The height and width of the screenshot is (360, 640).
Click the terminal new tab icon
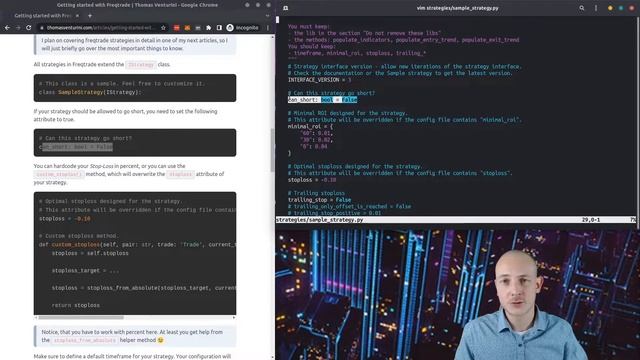tap(285, 8)
